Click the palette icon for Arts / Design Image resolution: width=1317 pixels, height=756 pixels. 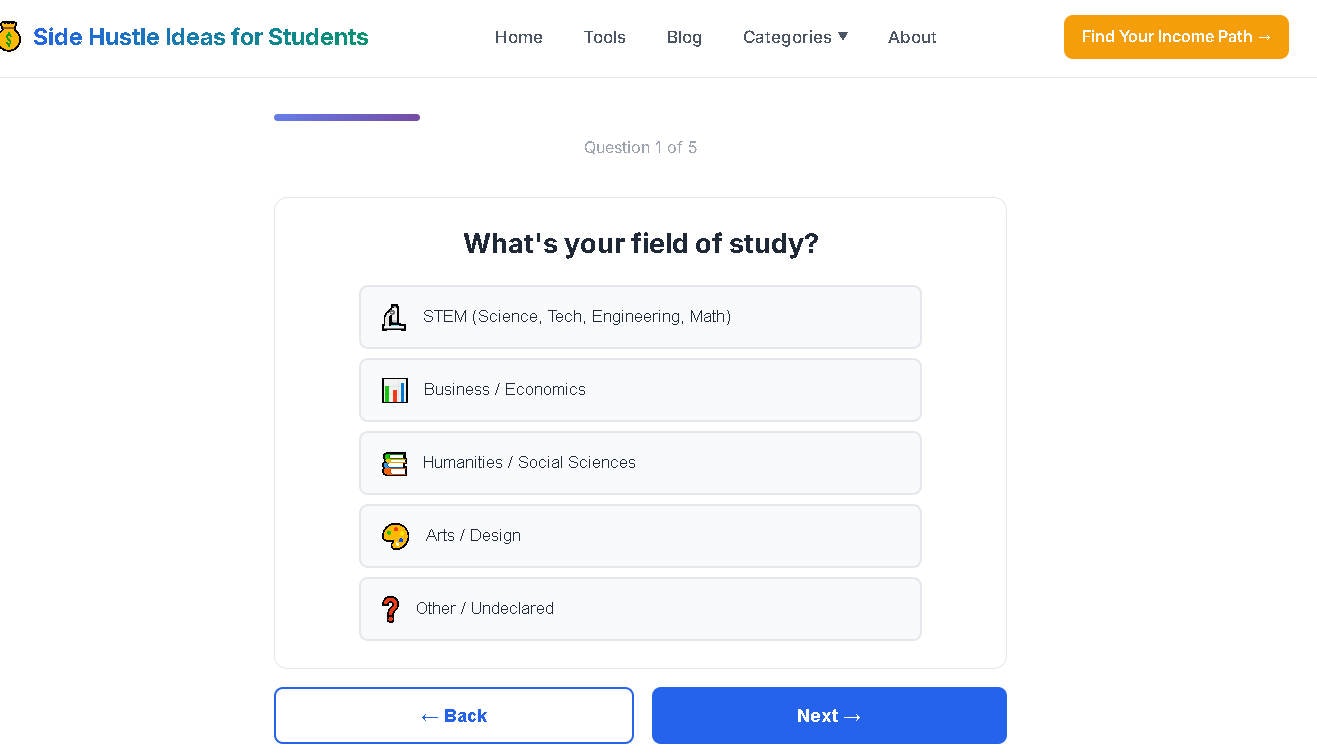(396, 536)
